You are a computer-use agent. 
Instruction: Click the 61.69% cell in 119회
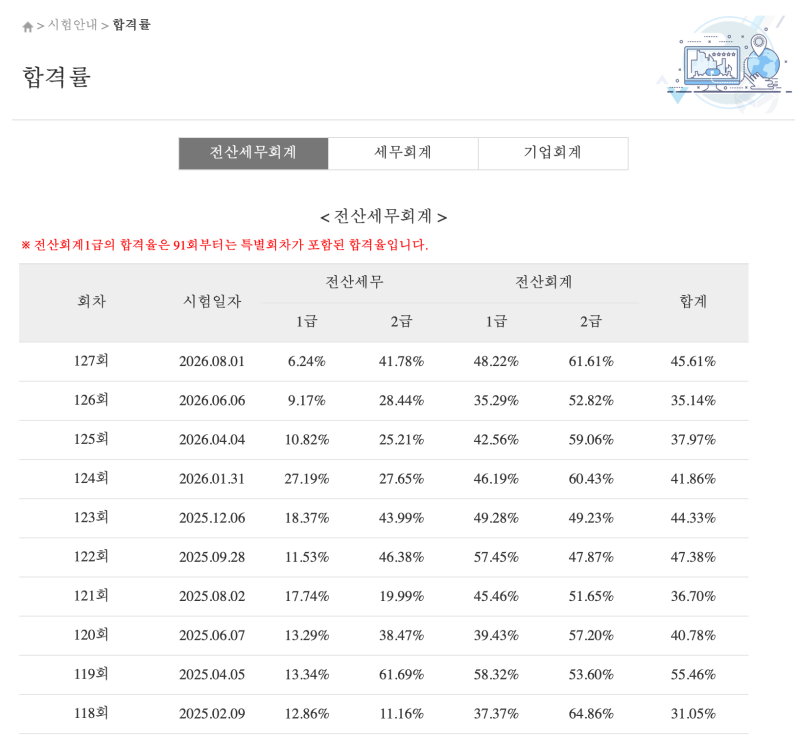402,675
